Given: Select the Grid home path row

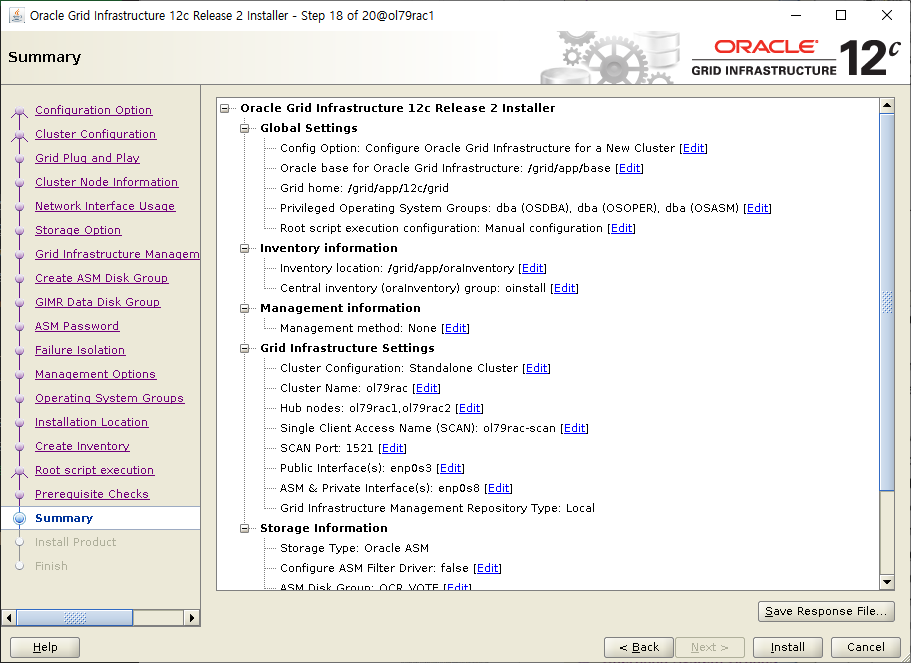Looking at the screenshot, I should [364, 188].
